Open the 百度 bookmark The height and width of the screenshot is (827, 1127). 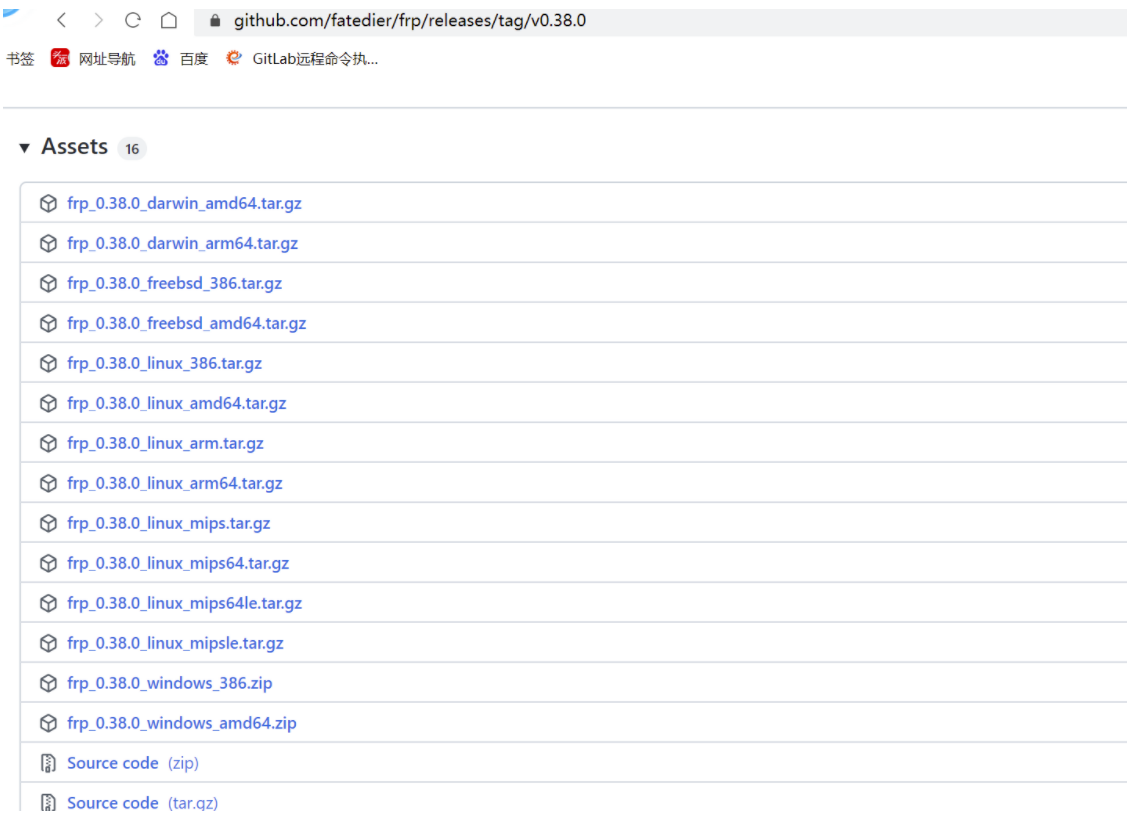coord(193,59)
